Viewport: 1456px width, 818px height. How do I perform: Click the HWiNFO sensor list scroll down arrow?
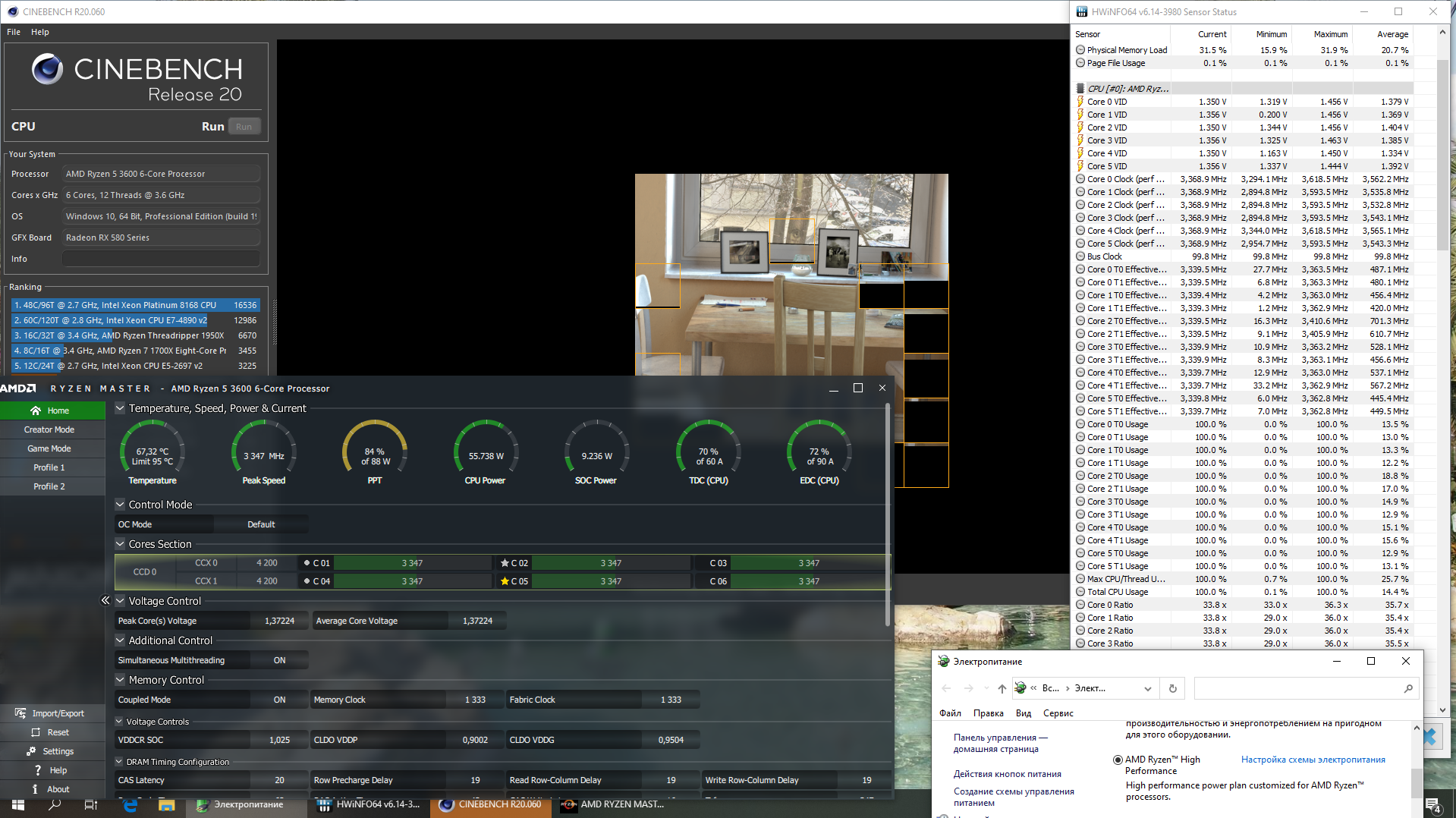pyautogui.click(x=1442, y=710)
